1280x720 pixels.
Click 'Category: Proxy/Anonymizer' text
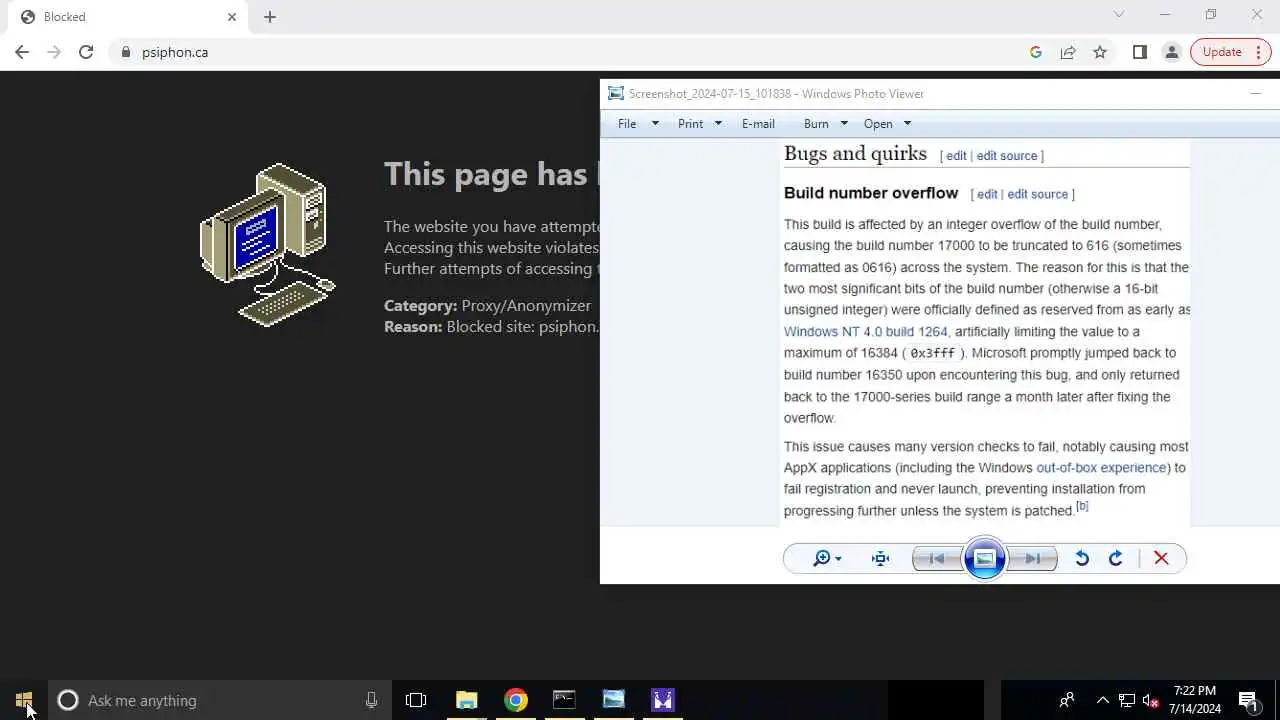coord(488,306)
